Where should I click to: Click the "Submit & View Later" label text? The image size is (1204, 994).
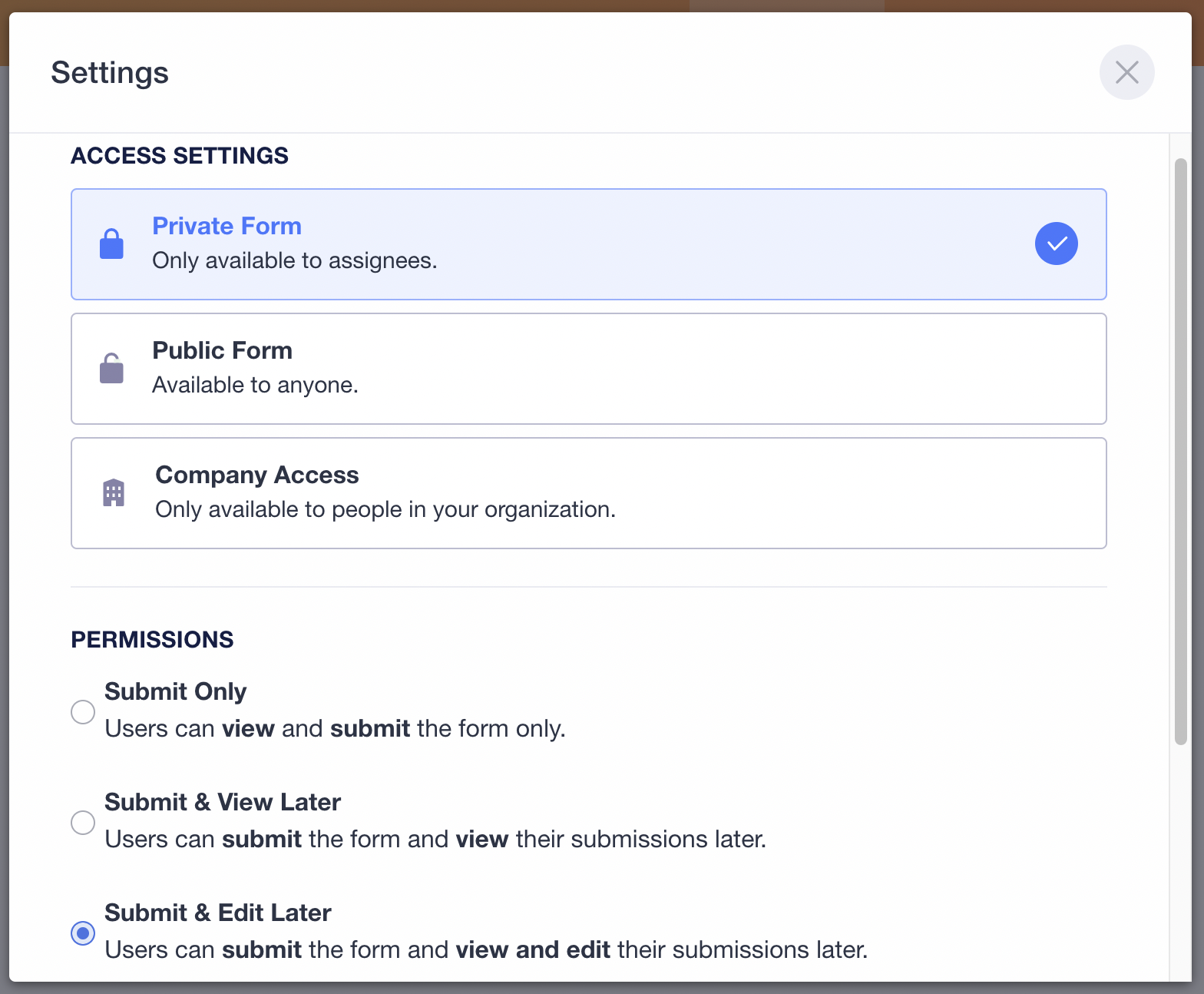click(x=222, y=802)
